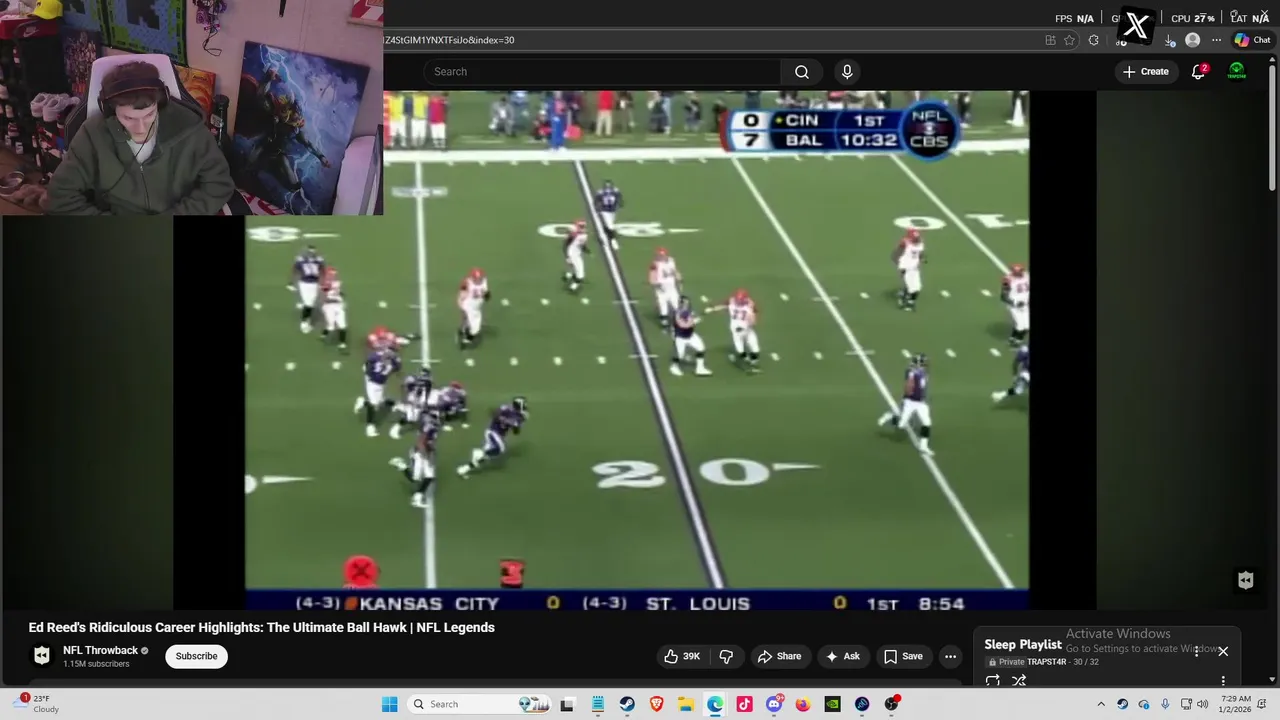Open browser Extensions puzzle icon
The image size is (1280, 720).
[x=1093, y=40]
